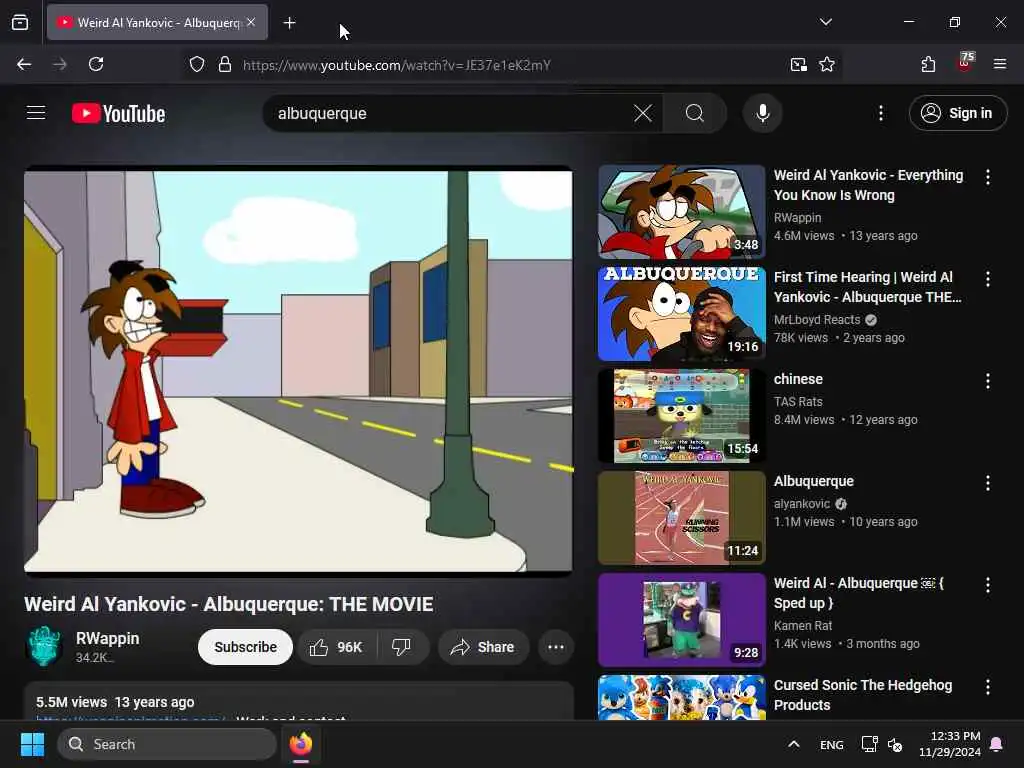Open YouTube settings three-dot menu

pyautogui.click(x=880, y=113)
